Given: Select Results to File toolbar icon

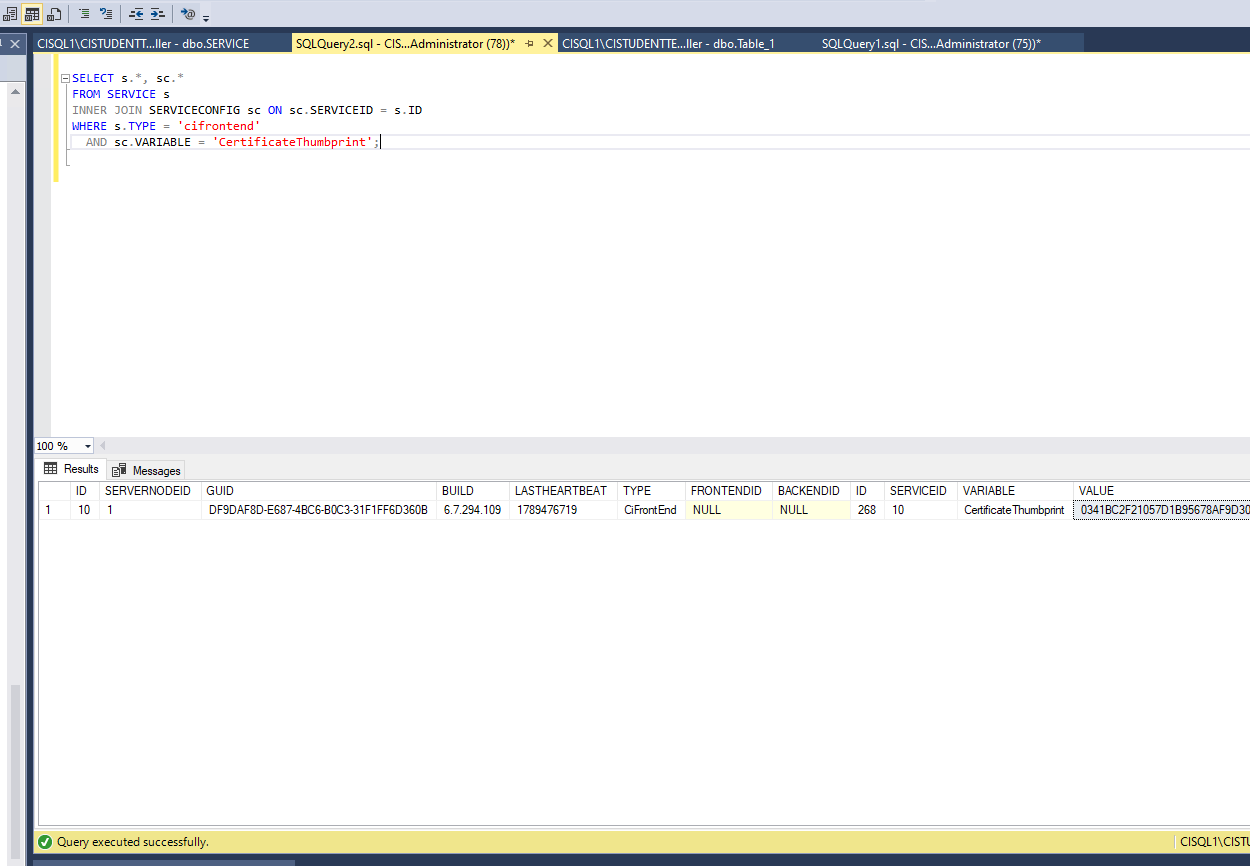Looking at the screenshot, I should tap(54, 14).
